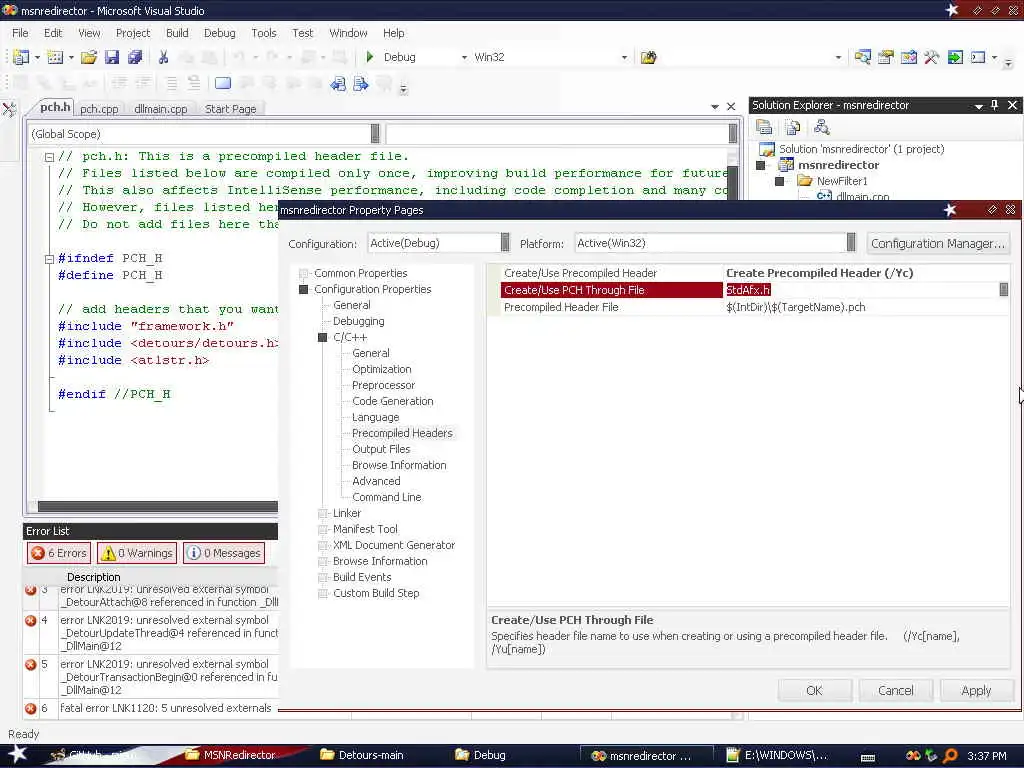Click the Save All icon
The height and width of the screenshot is (768, 1024).
click(135, 57)
